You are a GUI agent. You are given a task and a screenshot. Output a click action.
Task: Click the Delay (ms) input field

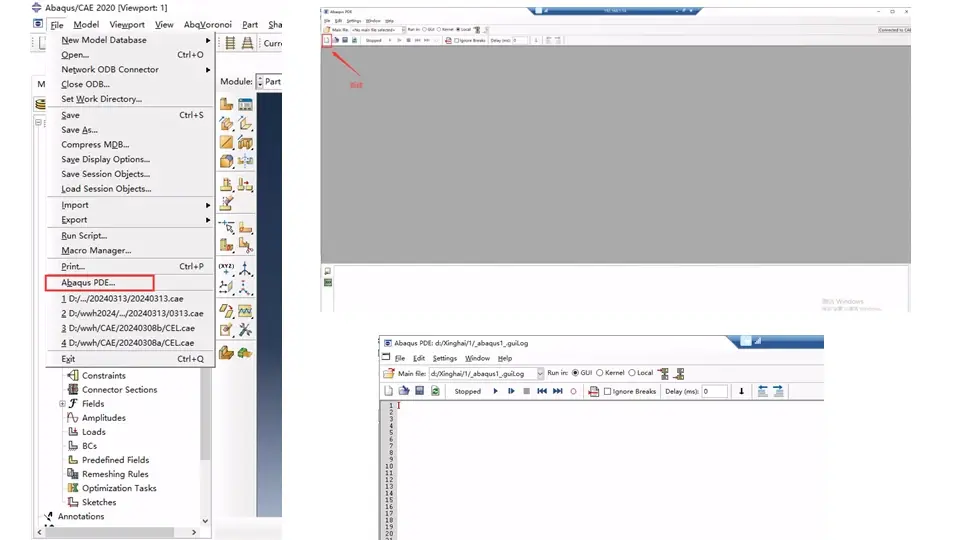(x=714, y=391)
